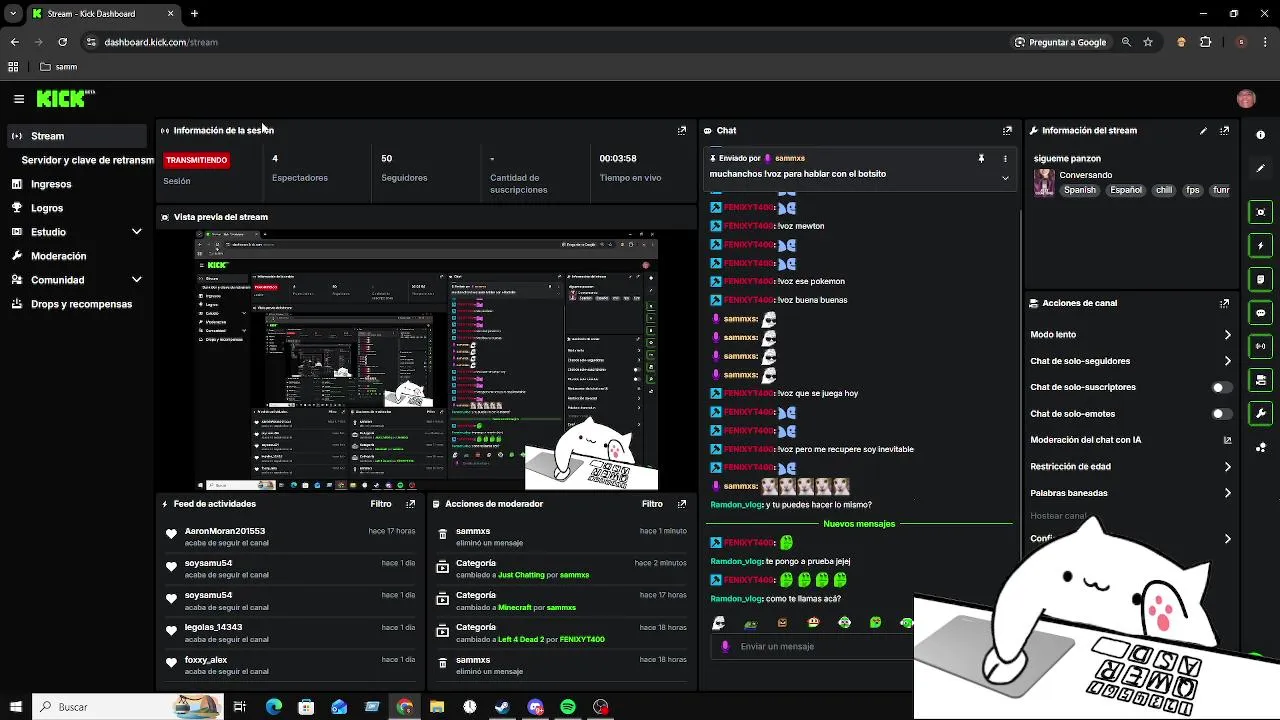
Task: Pop out the Información de la sesión panel
Action: 682,130
